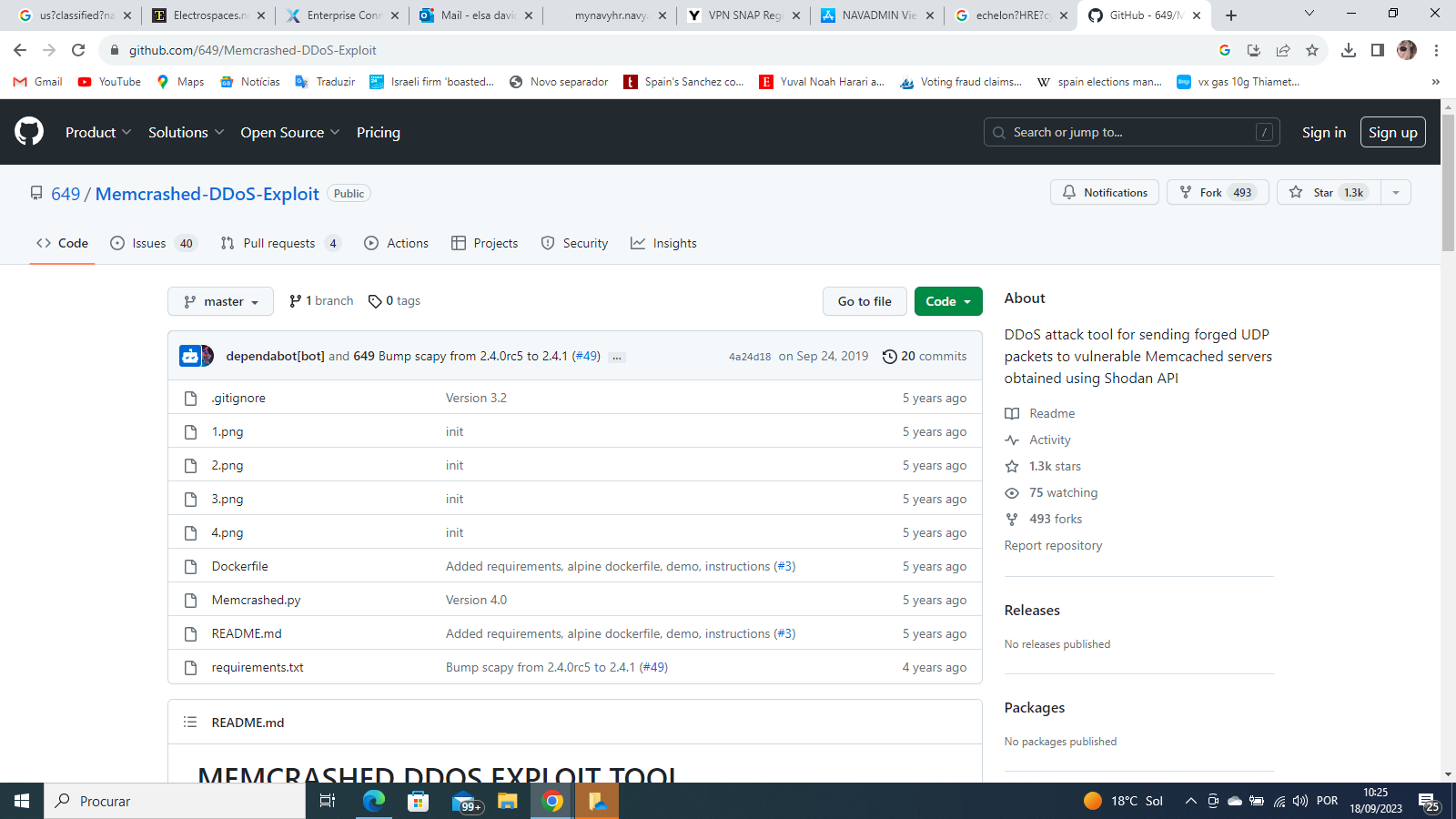Image resolution: width=1456 pixels, height=819 pixels.
Task: Click the Pricing nav link
Action: pos(379,132)
